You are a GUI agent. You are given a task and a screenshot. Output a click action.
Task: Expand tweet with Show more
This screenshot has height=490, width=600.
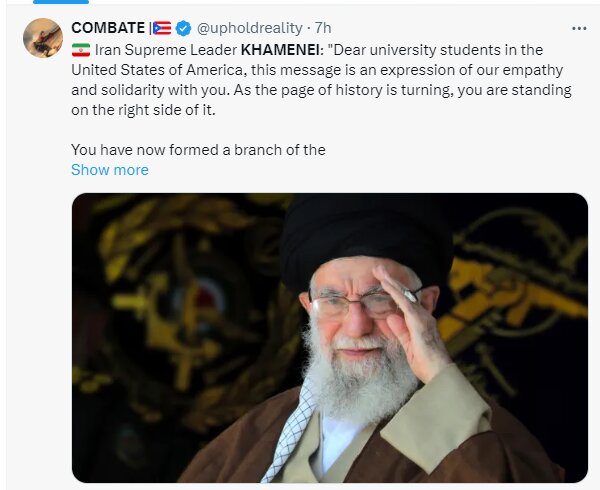click(109, 170)
